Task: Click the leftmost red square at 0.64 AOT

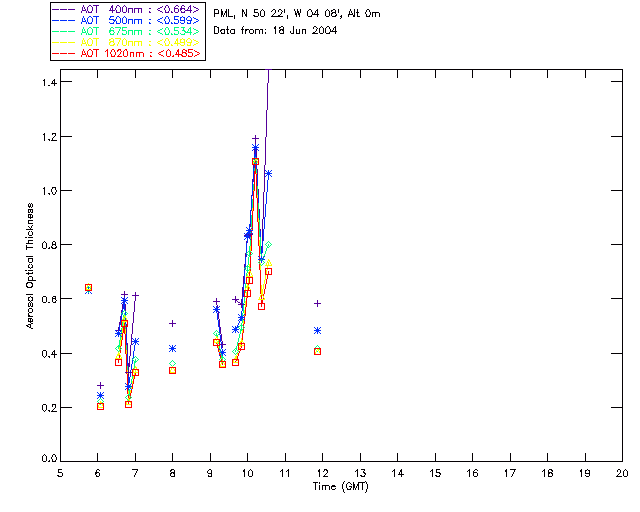Action: pyautogui.click(x=88, y=288)
